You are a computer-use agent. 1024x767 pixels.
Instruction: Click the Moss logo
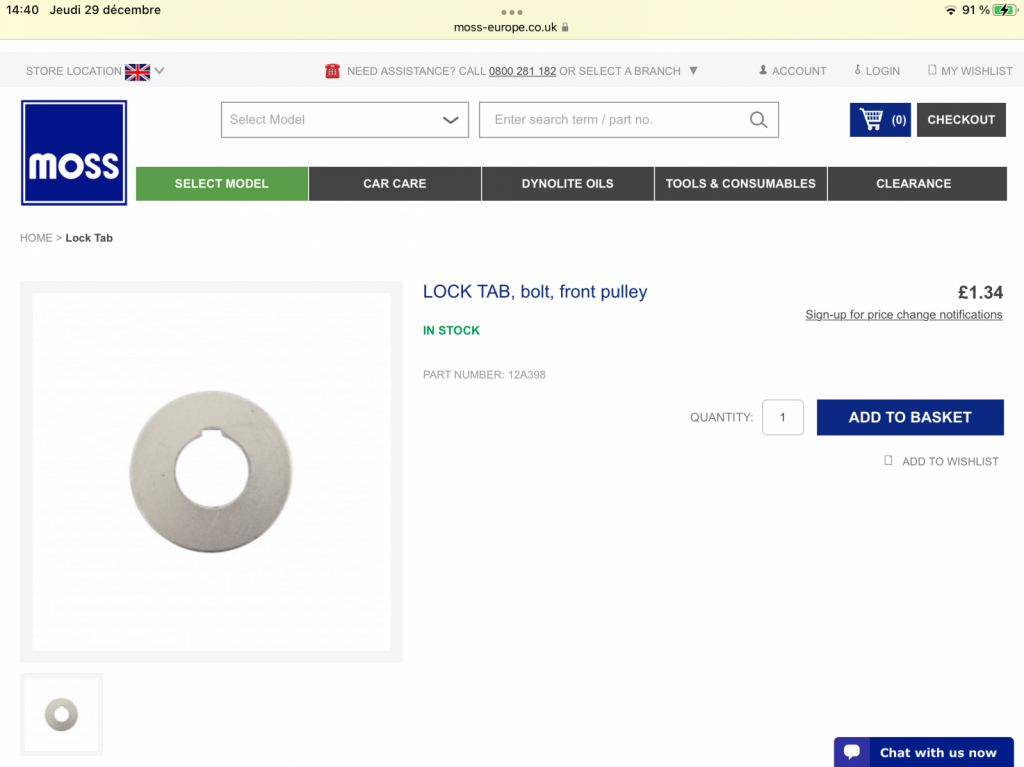[x=74, y=153]
